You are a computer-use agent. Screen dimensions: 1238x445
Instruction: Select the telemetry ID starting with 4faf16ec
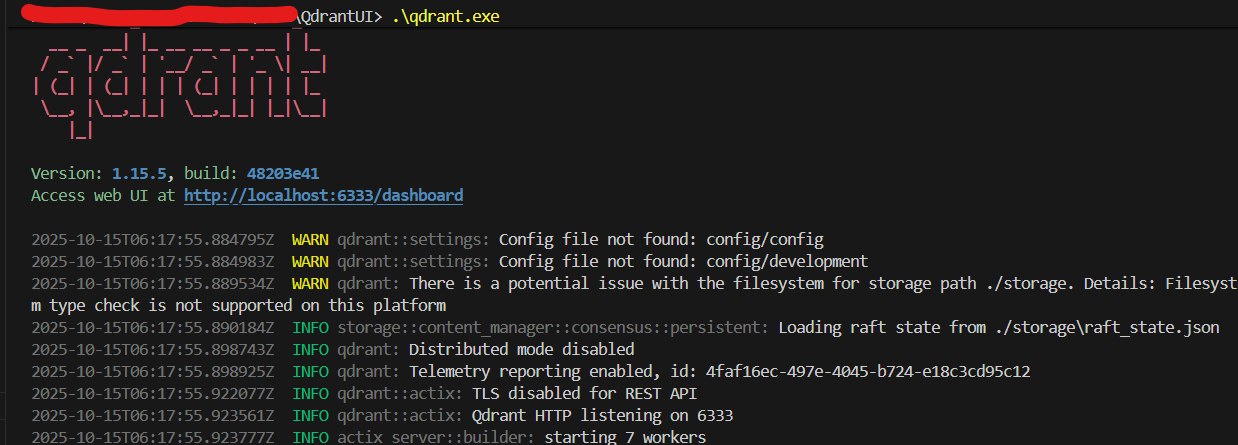(x=867, y=372)
